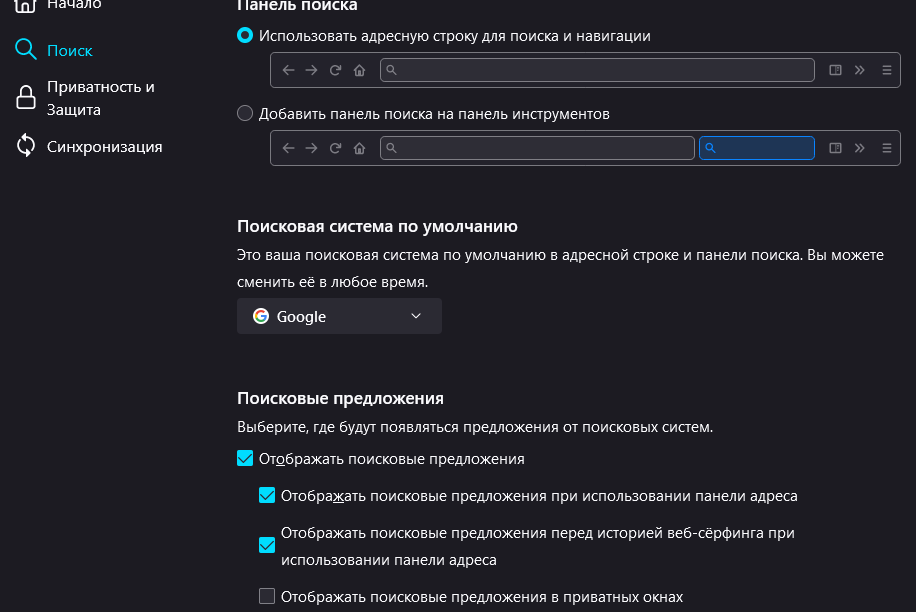The width and height of the screenshot is (916, 612).
Task: Click the overflow chevrons in the separate search bar preview
Action: (860, 148)
